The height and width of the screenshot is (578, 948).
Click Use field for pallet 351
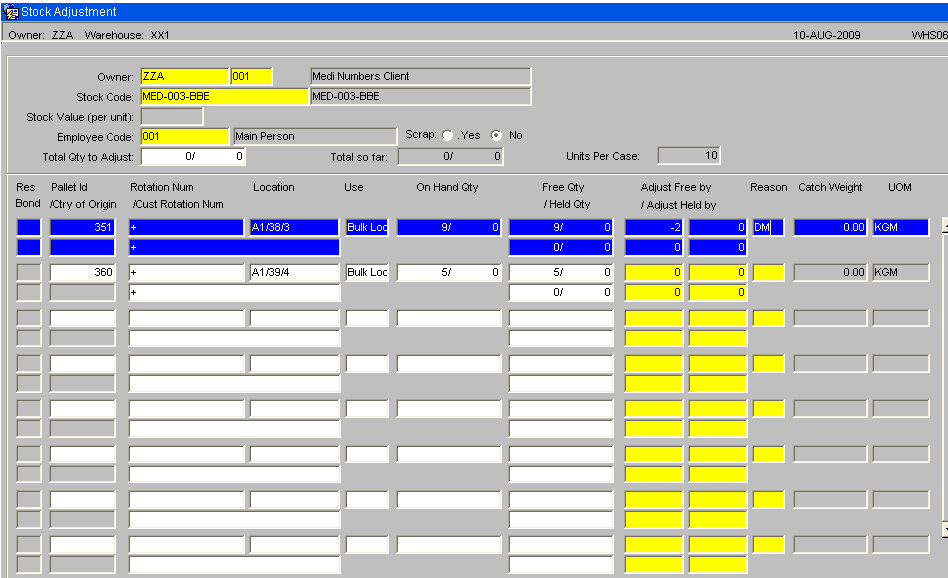click(367, 227)
